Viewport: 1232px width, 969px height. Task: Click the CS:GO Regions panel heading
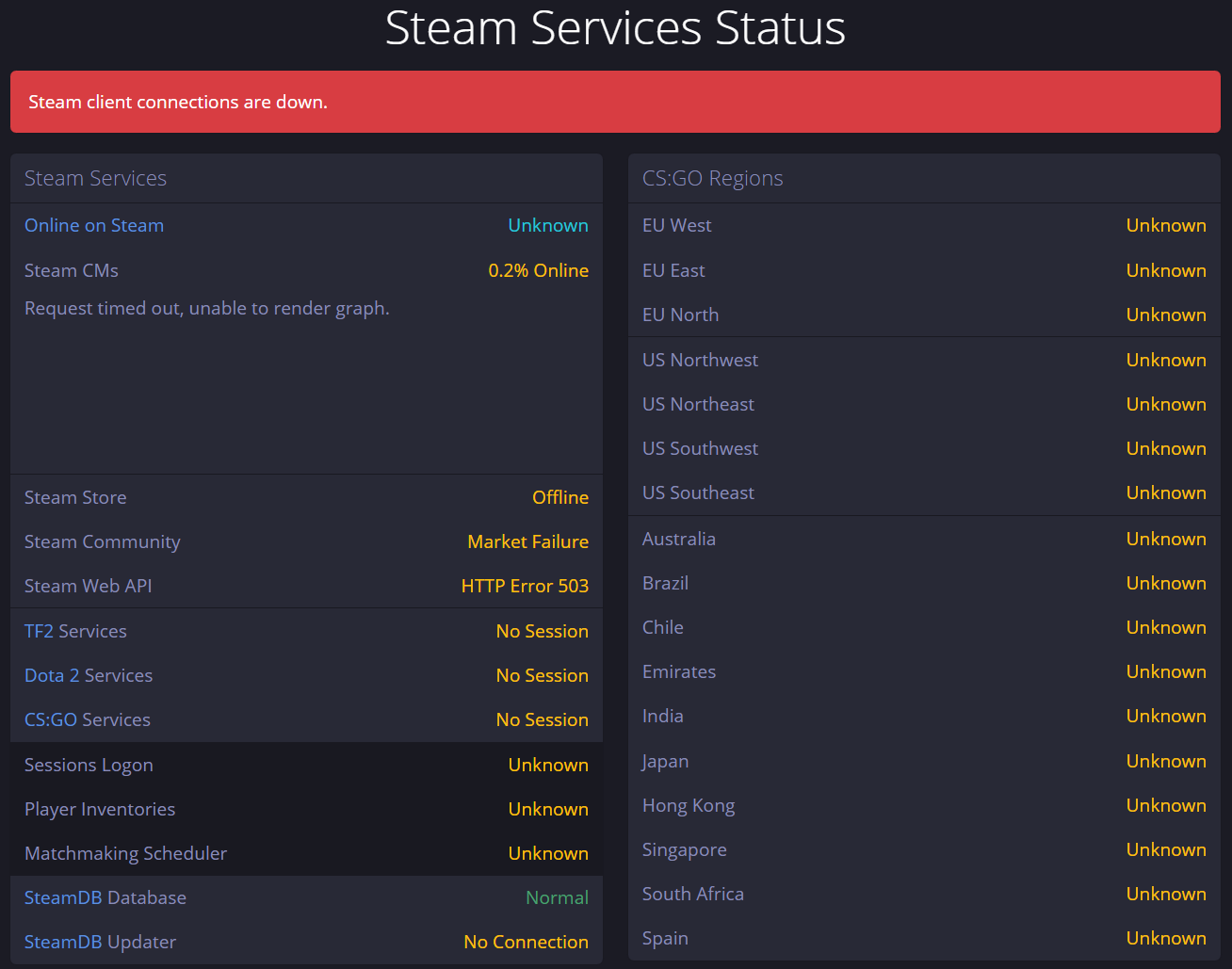713,178
